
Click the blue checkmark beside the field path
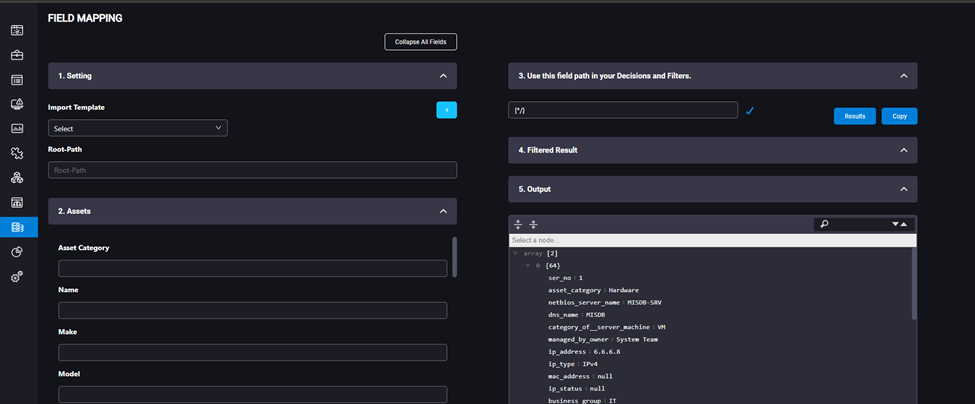click(x=749, y=111)
